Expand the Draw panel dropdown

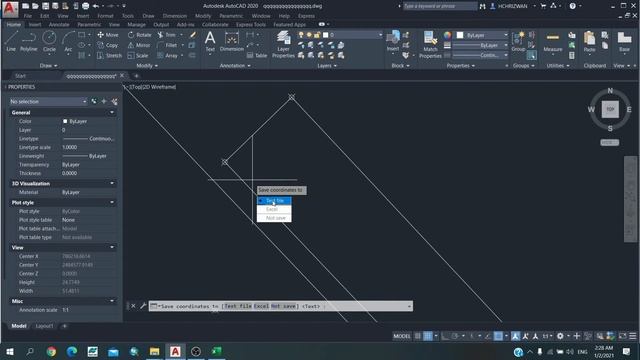(x=49, y=66)
